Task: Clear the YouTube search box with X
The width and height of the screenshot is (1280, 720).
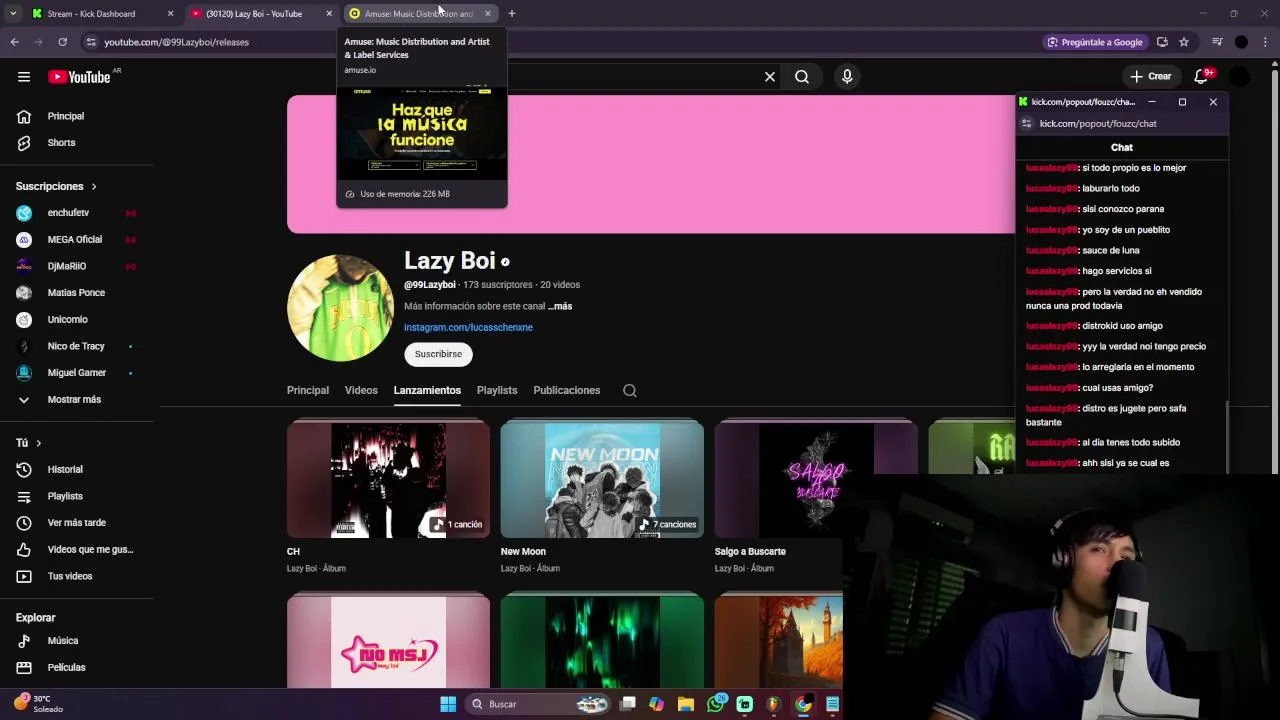Action: (x=770, y=77)
